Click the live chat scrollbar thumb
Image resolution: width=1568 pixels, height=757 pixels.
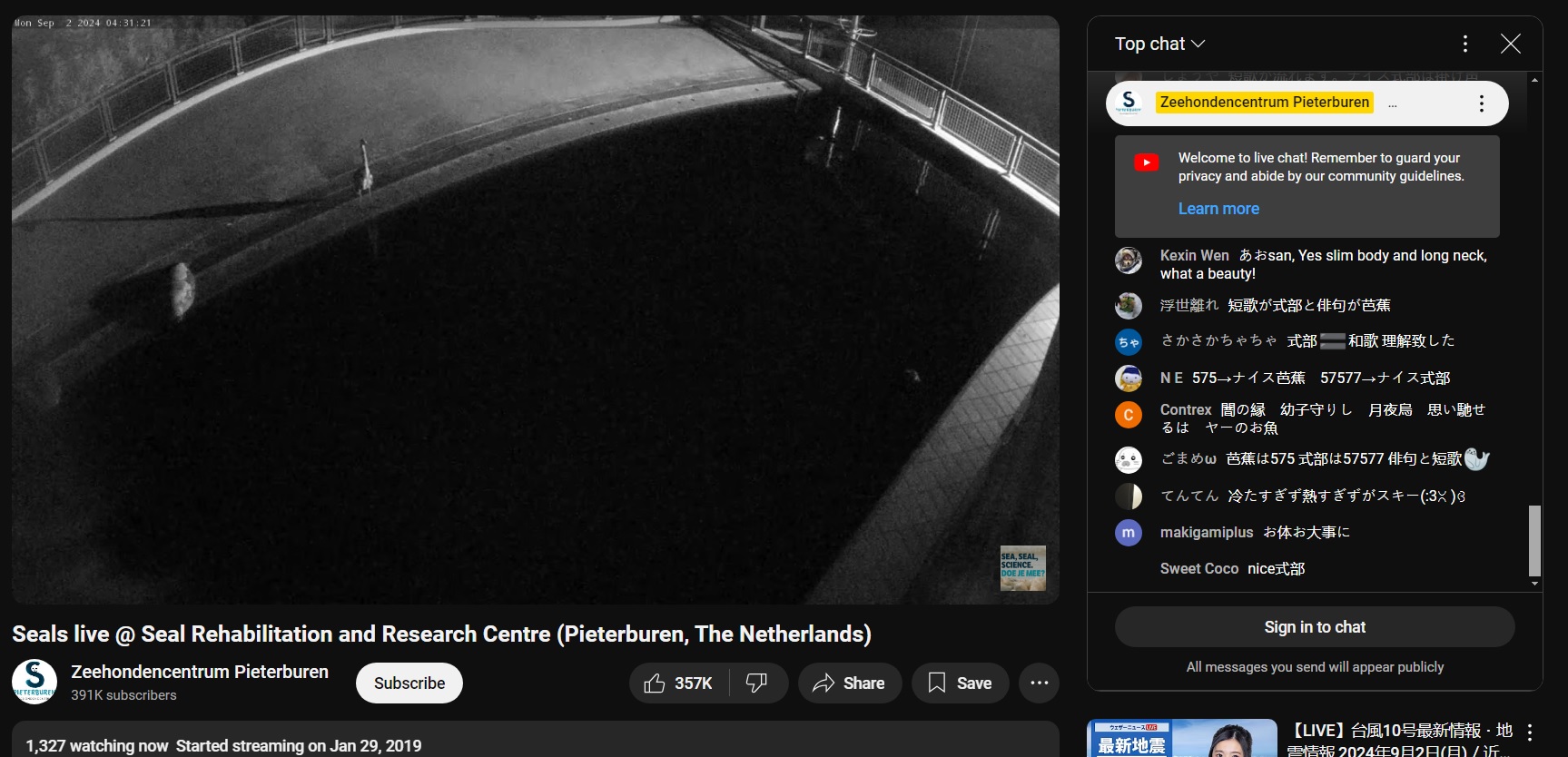pos(1534,540)
